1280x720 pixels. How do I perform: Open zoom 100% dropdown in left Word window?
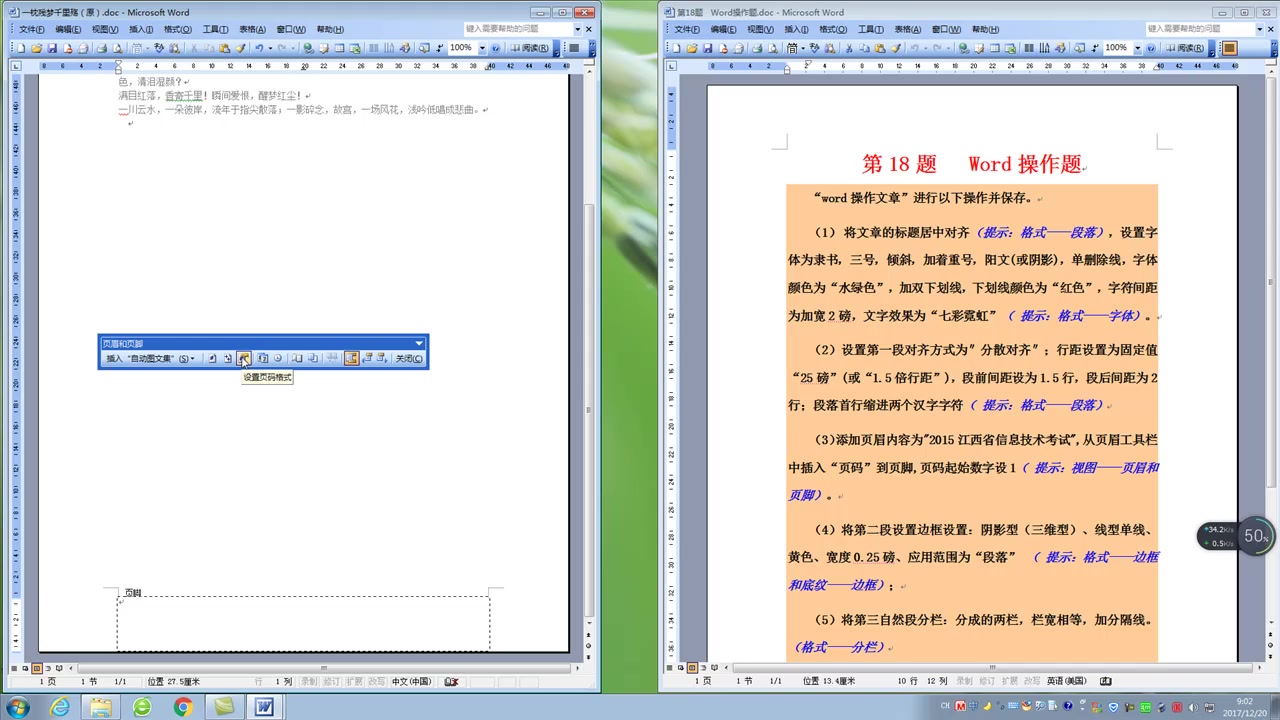(x=482, y=48)
